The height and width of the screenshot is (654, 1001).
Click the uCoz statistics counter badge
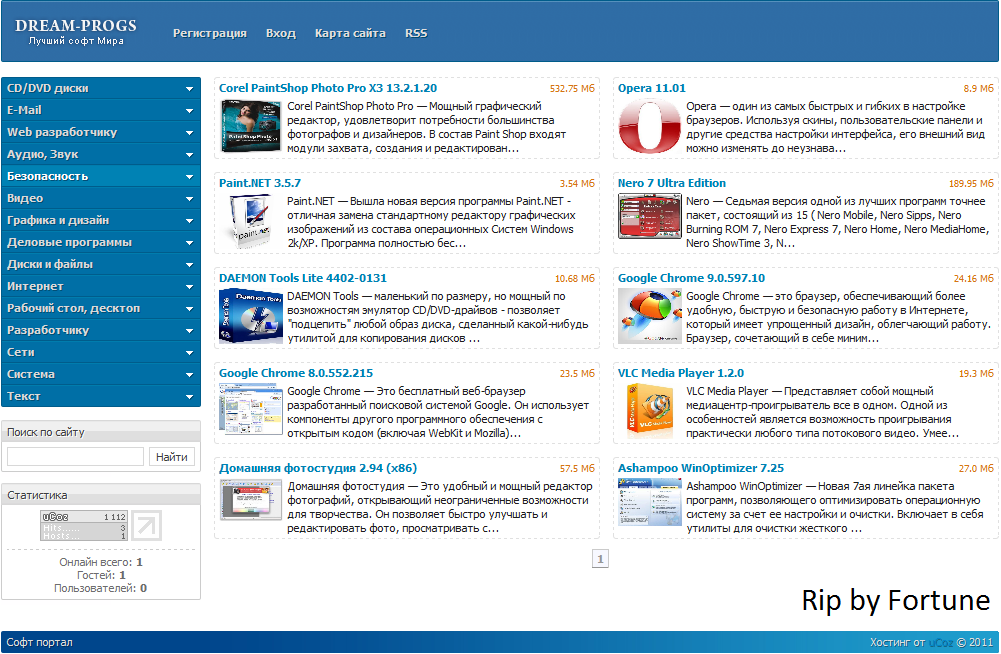coord(84,525)
